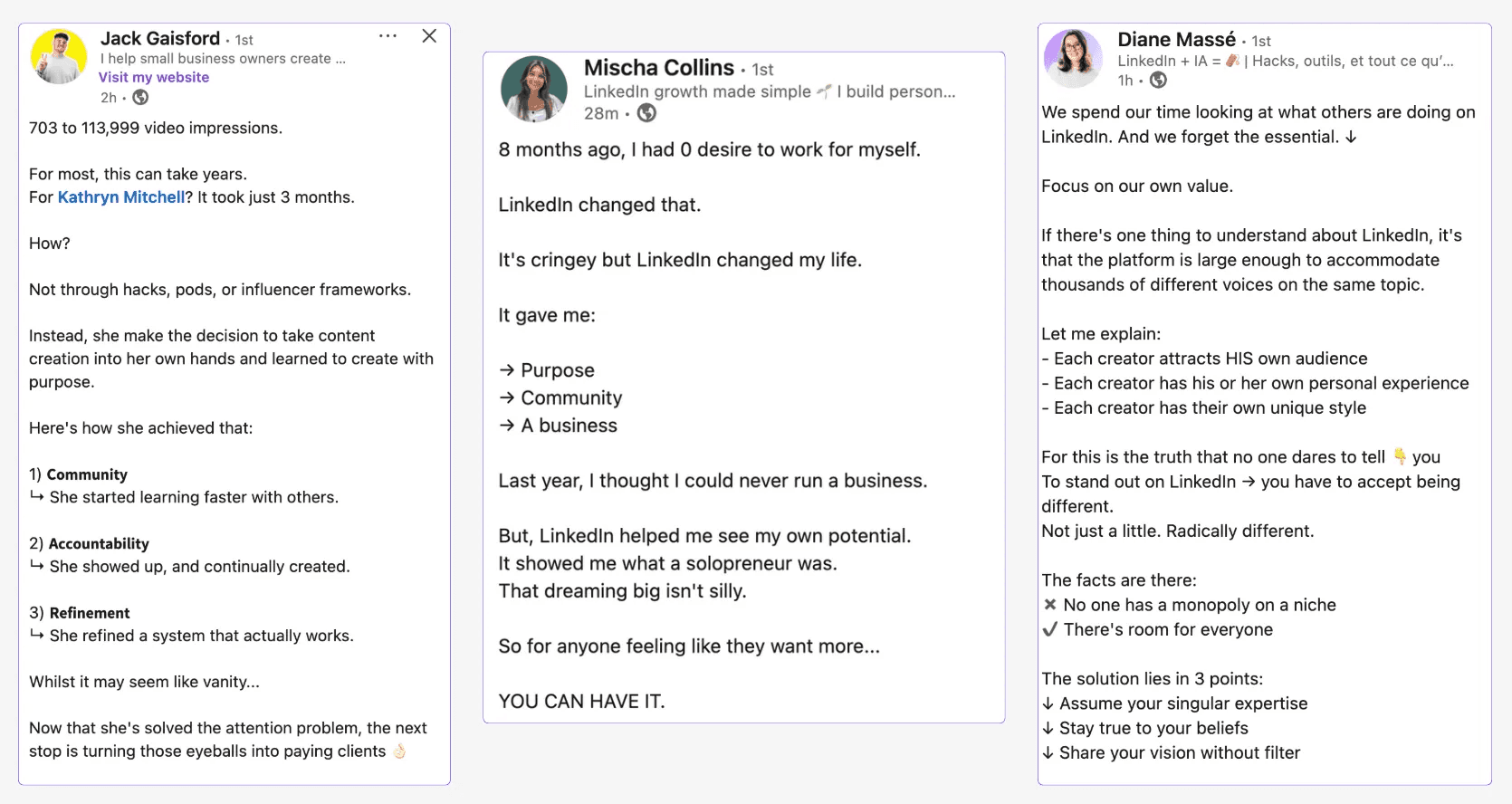Dismiss Jack Gaisford's post with the X icon
This screenshot has width=1512, height=804.
(429, 36)
